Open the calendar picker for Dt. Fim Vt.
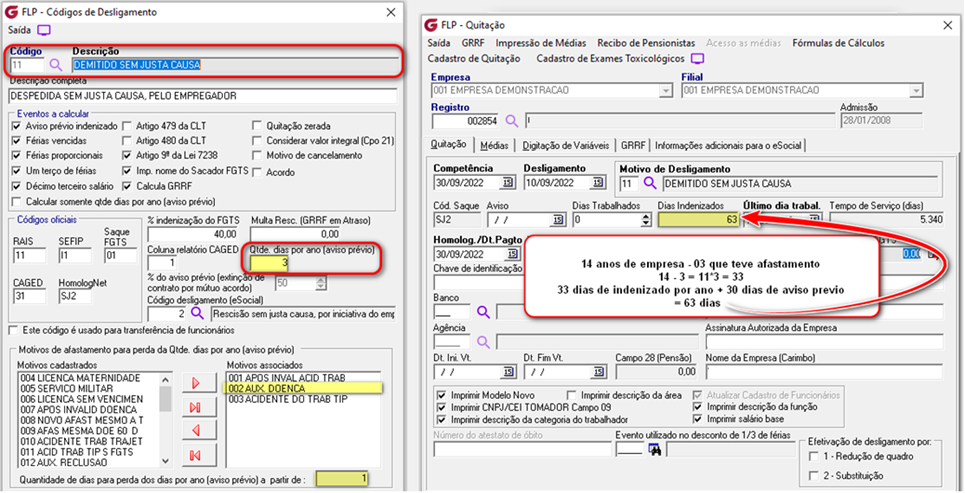This screenshot has width=965, height=493. tap(598, 372)
